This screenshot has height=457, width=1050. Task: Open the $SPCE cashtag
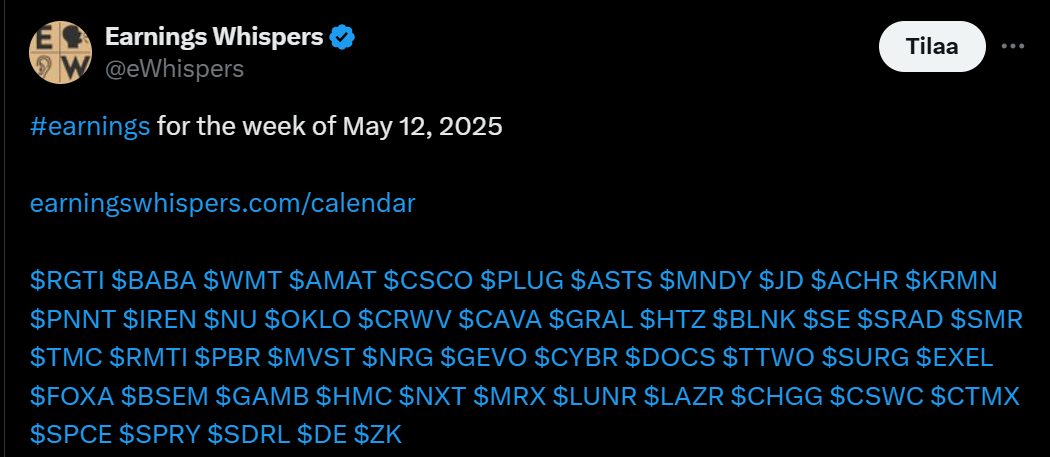[71, 436]
